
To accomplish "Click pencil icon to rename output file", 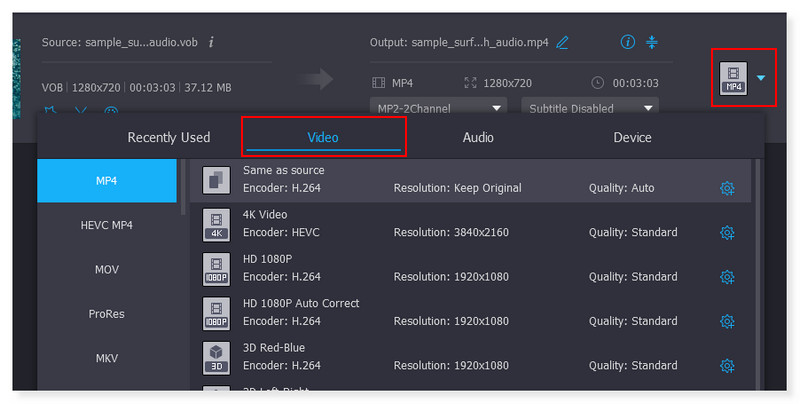I will pos(562,42).
